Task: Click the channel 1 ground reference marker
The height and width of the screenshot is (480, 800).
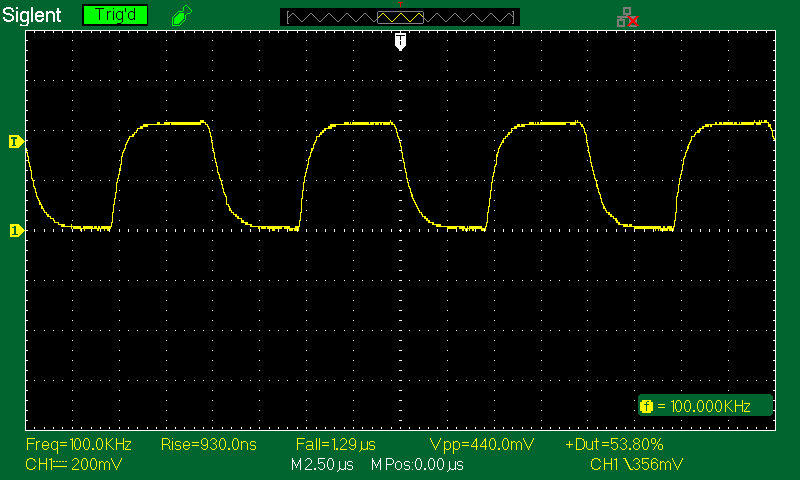Action: 16,231
